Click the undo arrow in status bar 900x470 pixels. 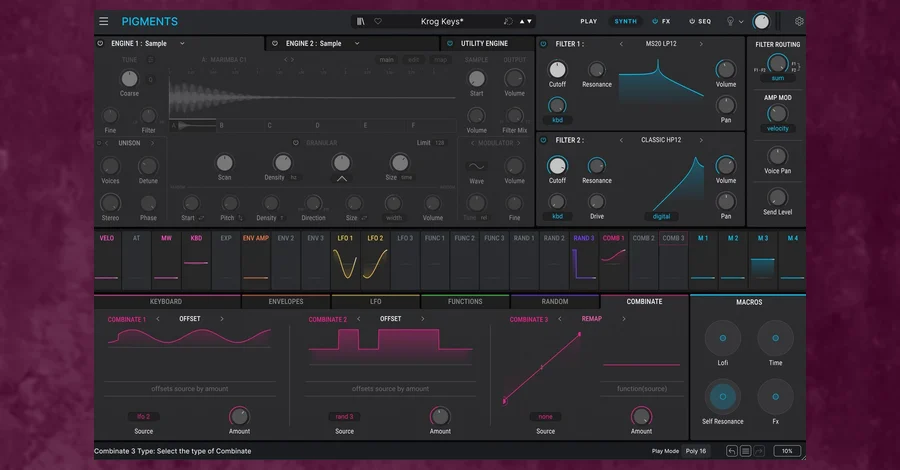click(x=731, y=451)
